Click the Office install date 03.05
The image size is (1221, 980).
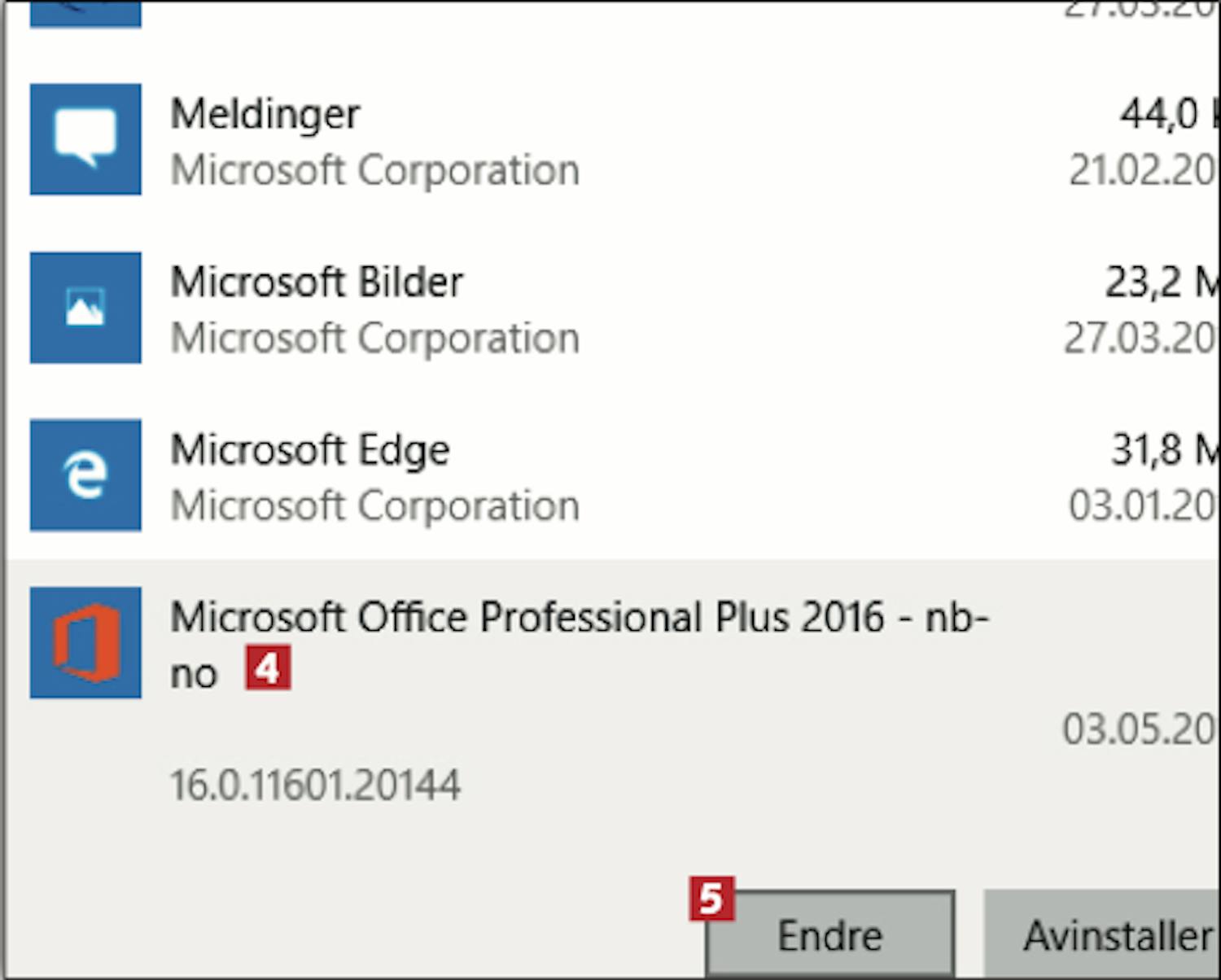click(x=1140, y=728)
